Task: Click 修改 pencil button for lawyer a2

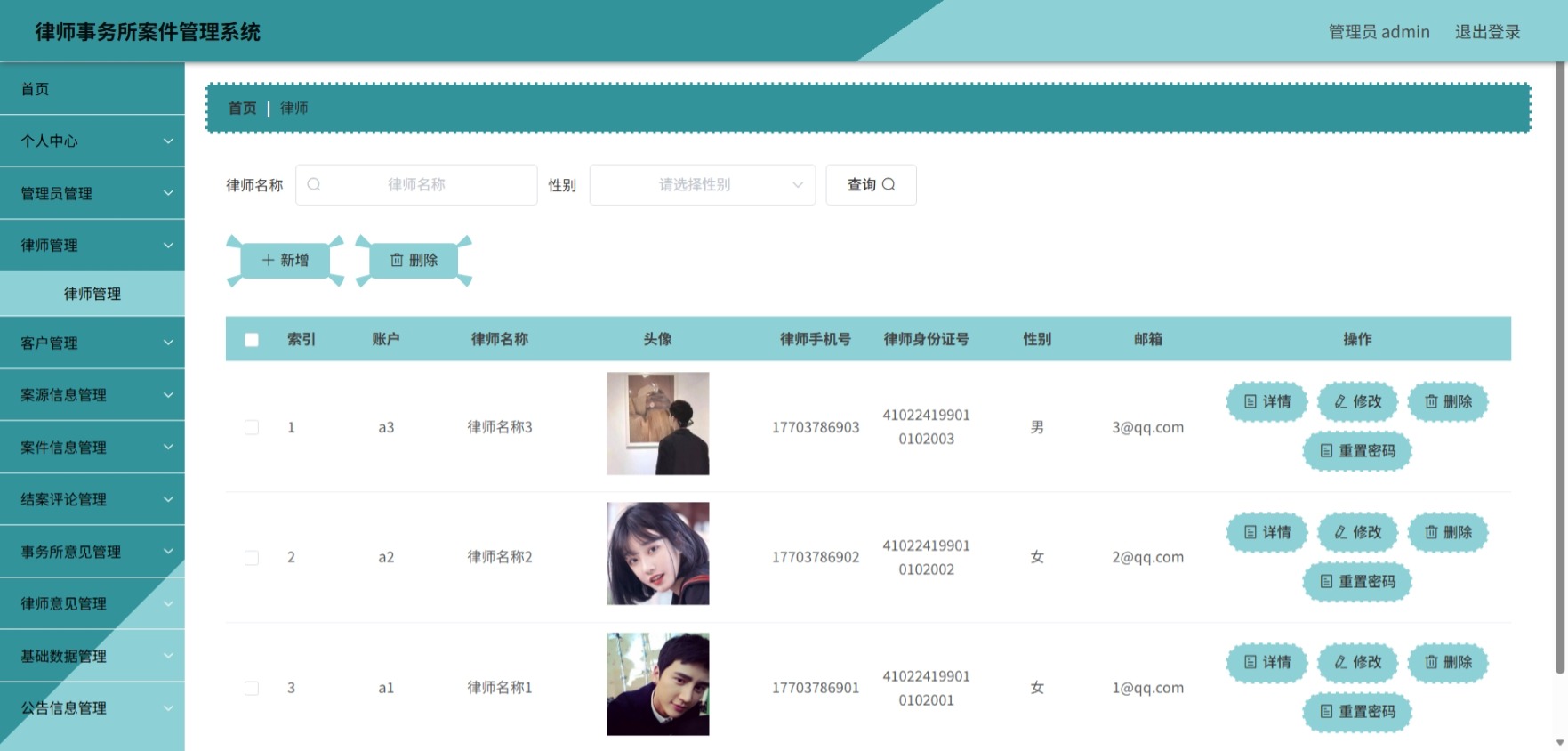Action: pyautogui.click(x=1357, y=532)
